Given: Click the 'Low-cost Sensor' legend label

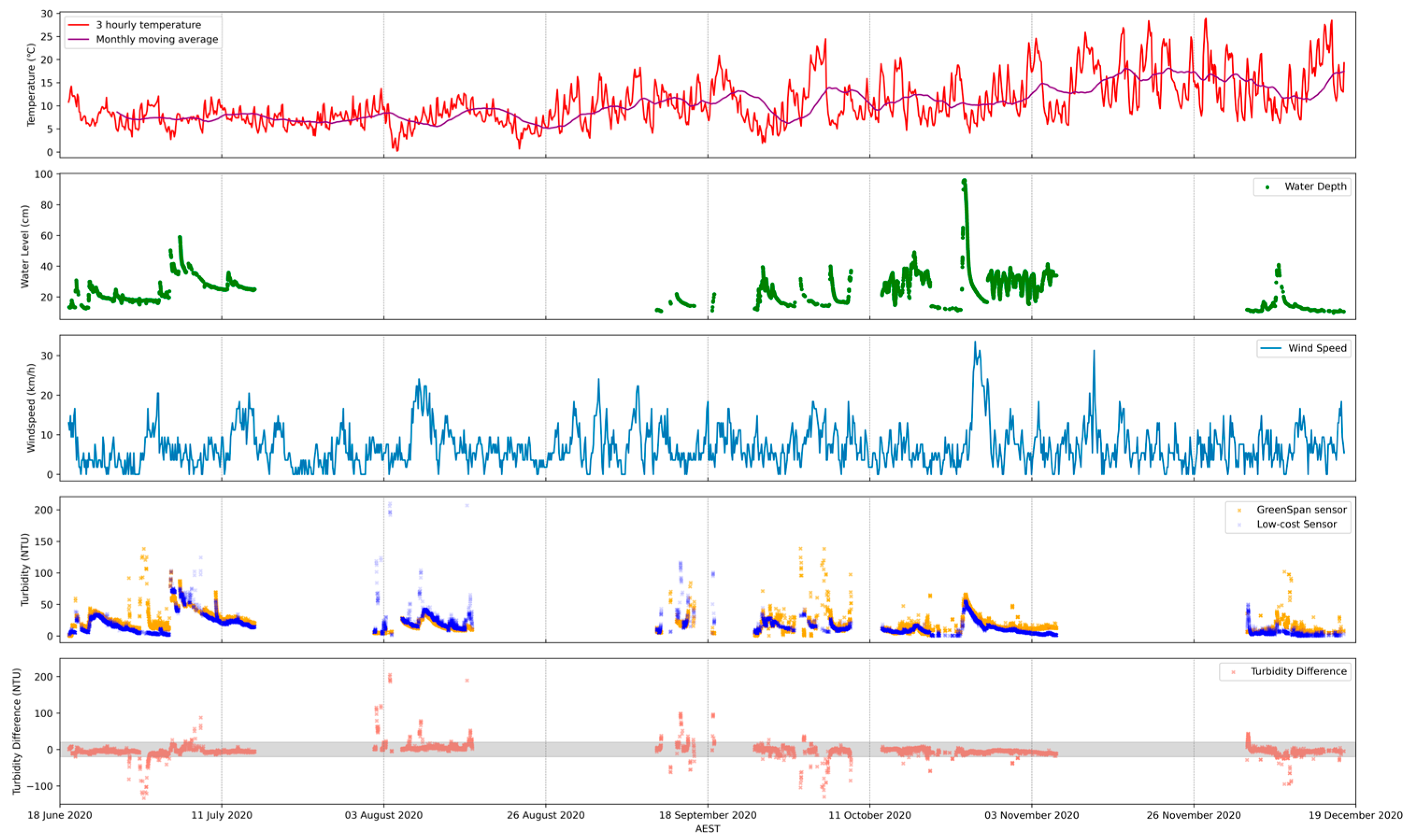Looking at the screenshot, I should pos(1296,524).
